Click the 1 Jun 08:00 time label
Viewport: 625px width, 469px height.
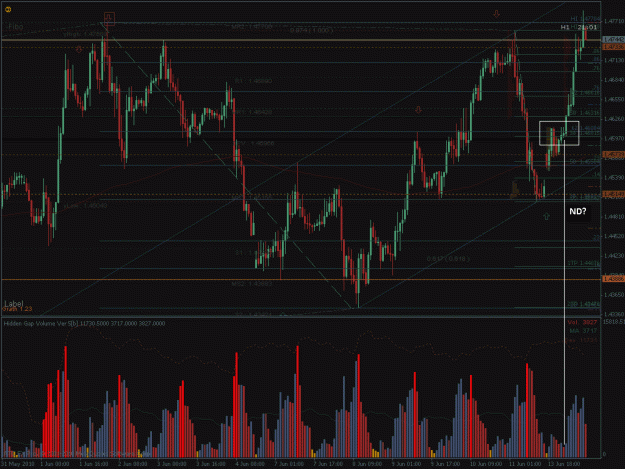coord(55,464)
